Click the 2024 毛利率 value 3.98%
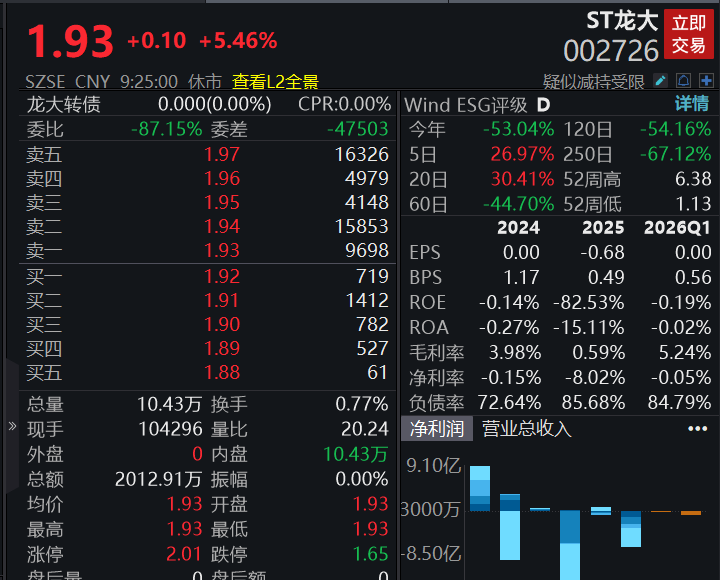The width and height of the screenshot is (720, 580). pyautogui.click(x=515, y=352)
